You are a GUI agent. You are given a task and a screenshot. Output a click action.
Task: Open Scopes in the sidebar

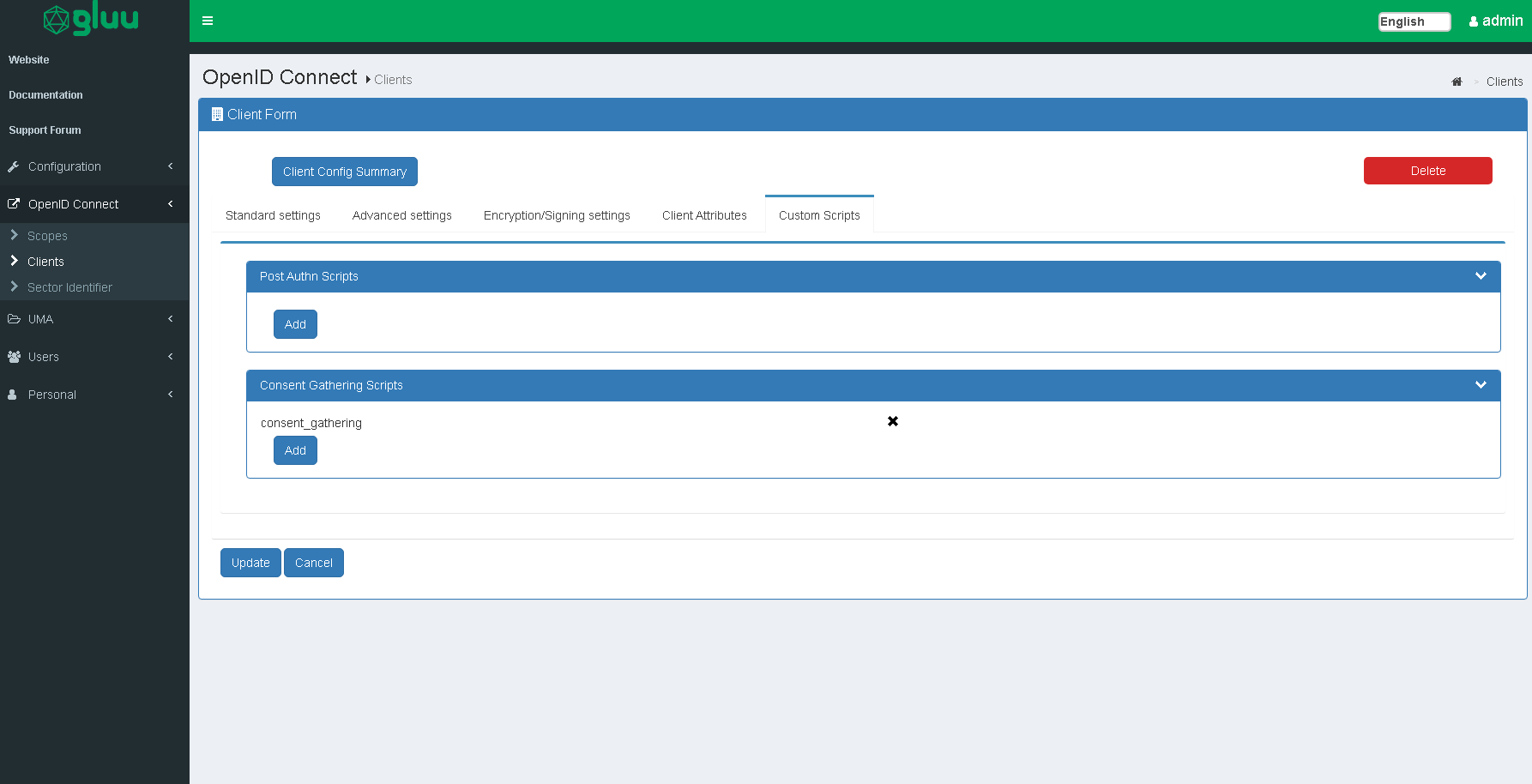[x=47, y=236]
